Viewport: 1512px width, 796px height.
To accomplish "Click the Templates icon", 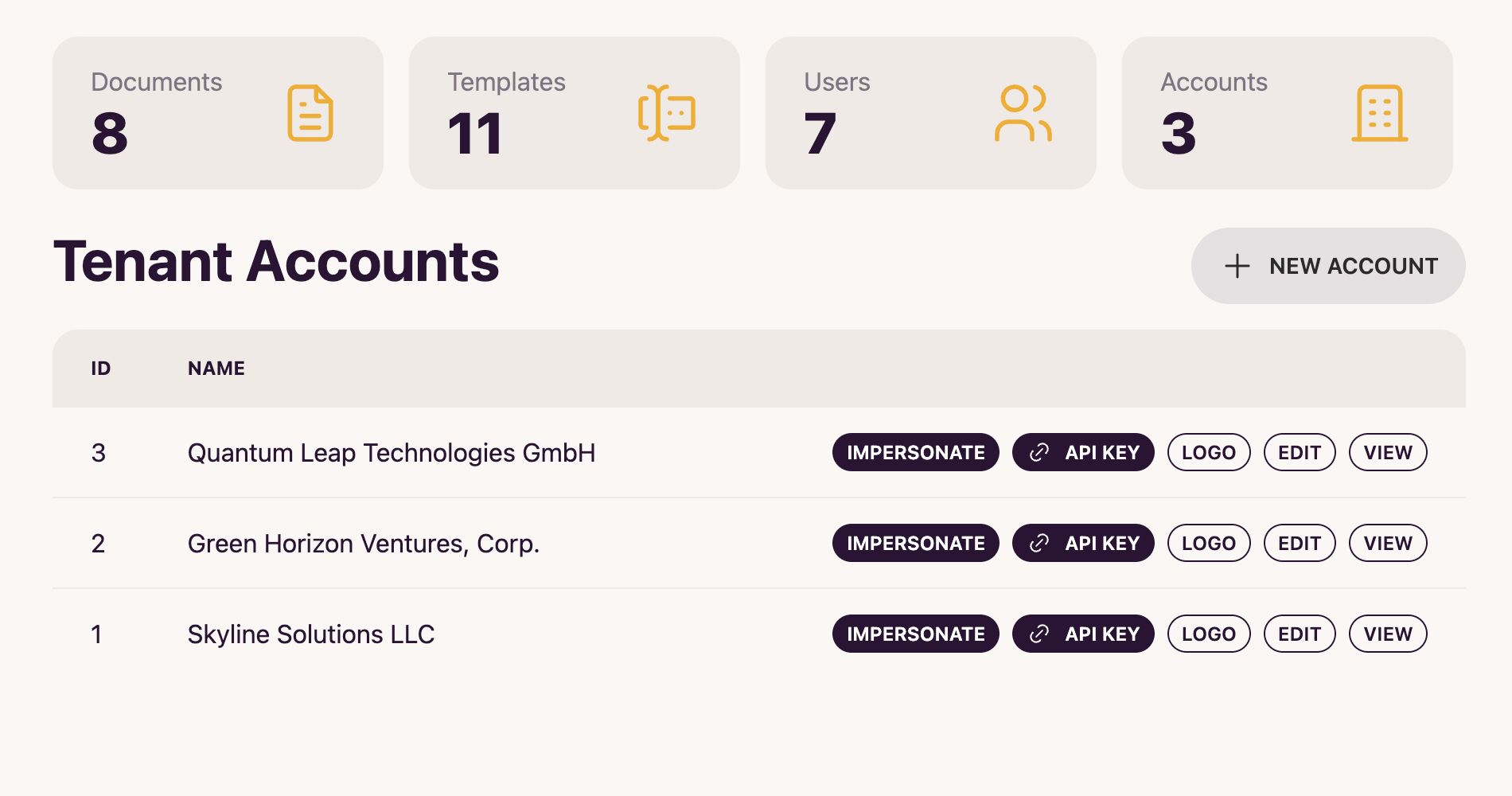I will [x=667, y=113].
